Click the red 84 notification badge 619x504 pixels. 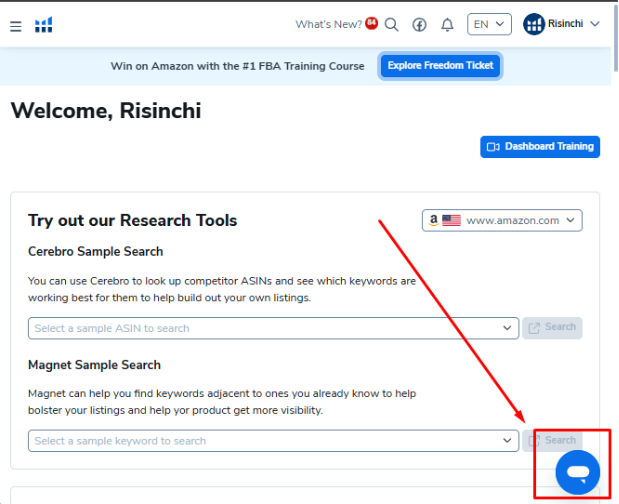tap(372, 21)
